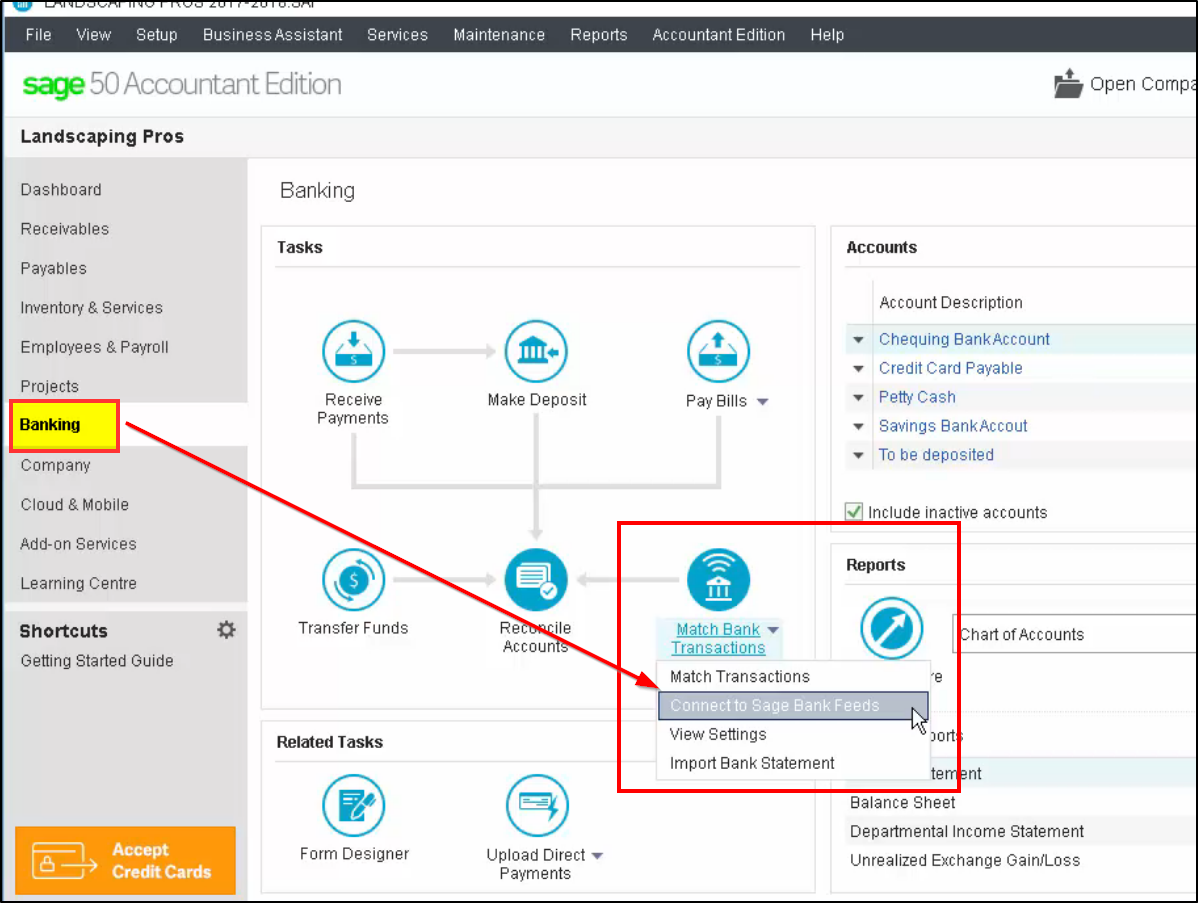
Task: Go to the Learning Centre
Action: pos(79,583)
